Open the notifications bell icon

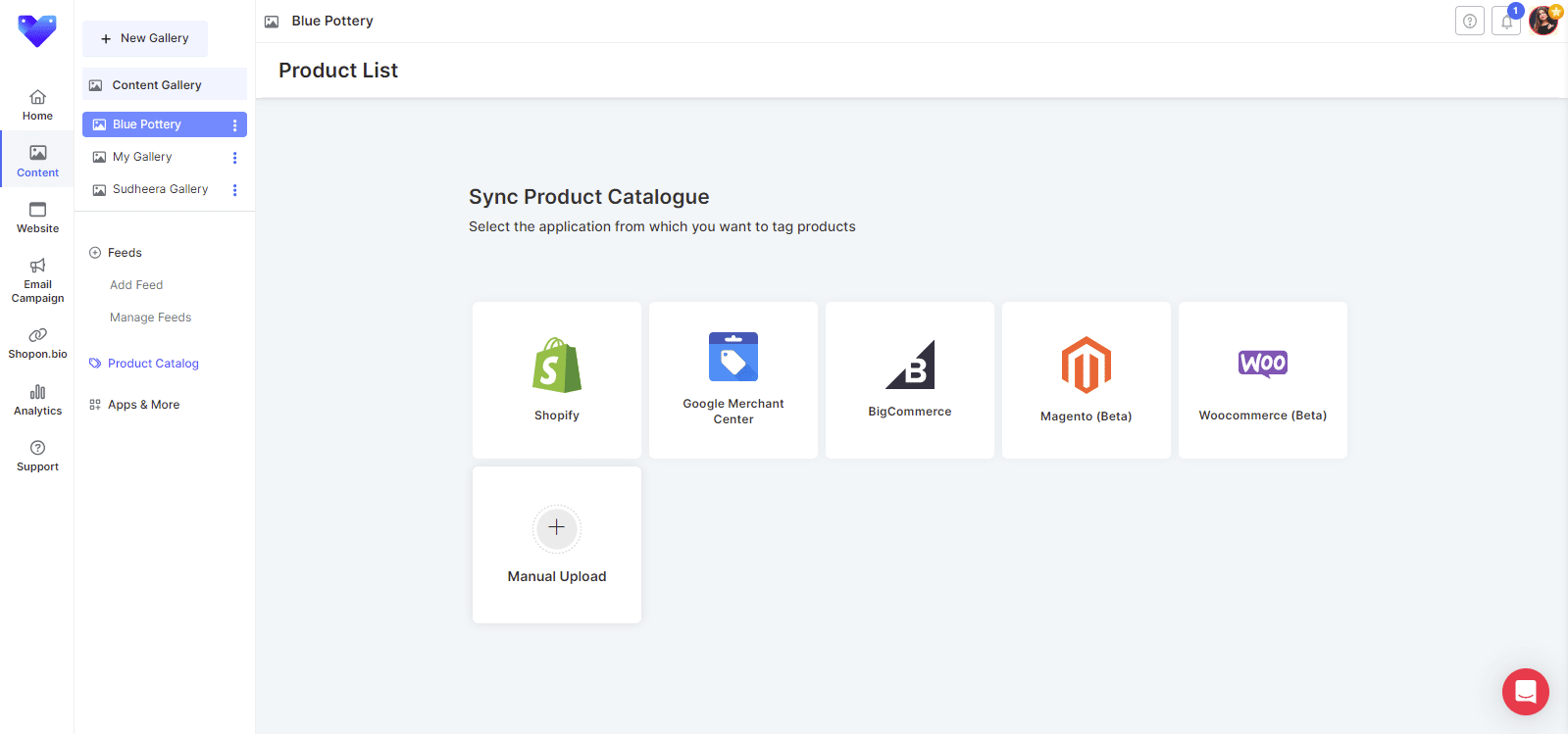tap(1506, 22)
